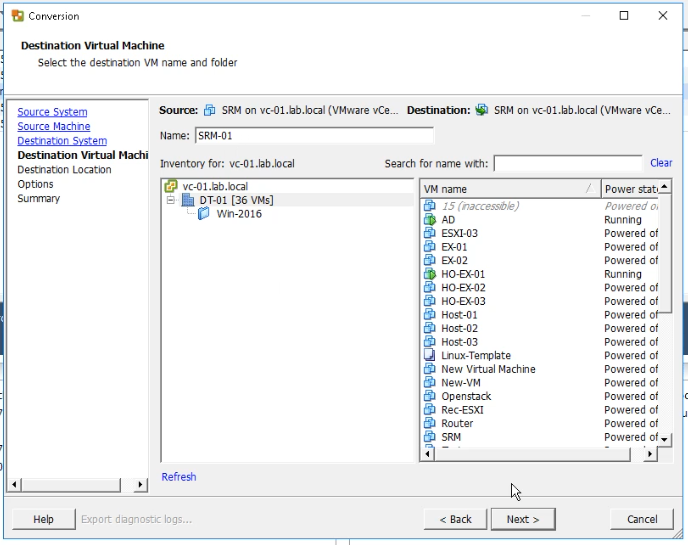Click the VM list scroll right arrow

(x=651, y=454)
